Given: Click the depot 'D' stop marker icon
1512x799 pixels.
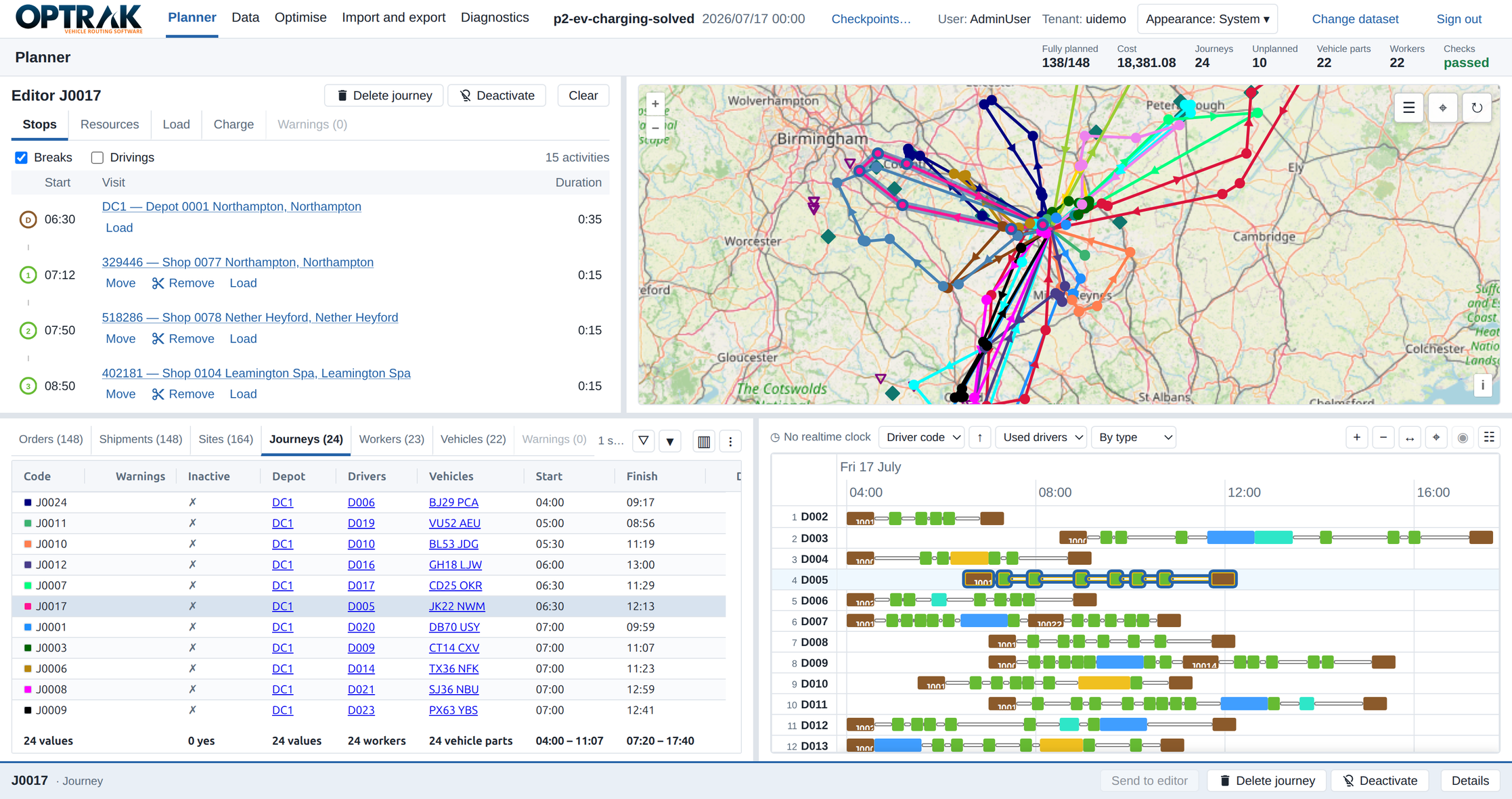Looking at the screenshot, I should [28, 220].
